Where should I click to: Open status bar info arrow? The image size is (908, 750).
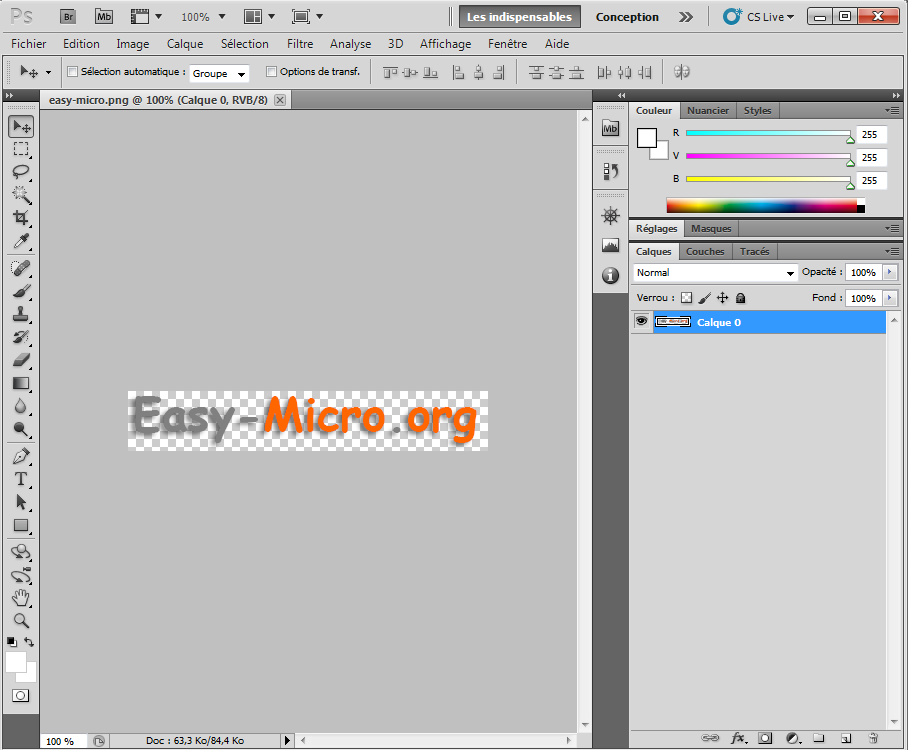coord(287,740)
